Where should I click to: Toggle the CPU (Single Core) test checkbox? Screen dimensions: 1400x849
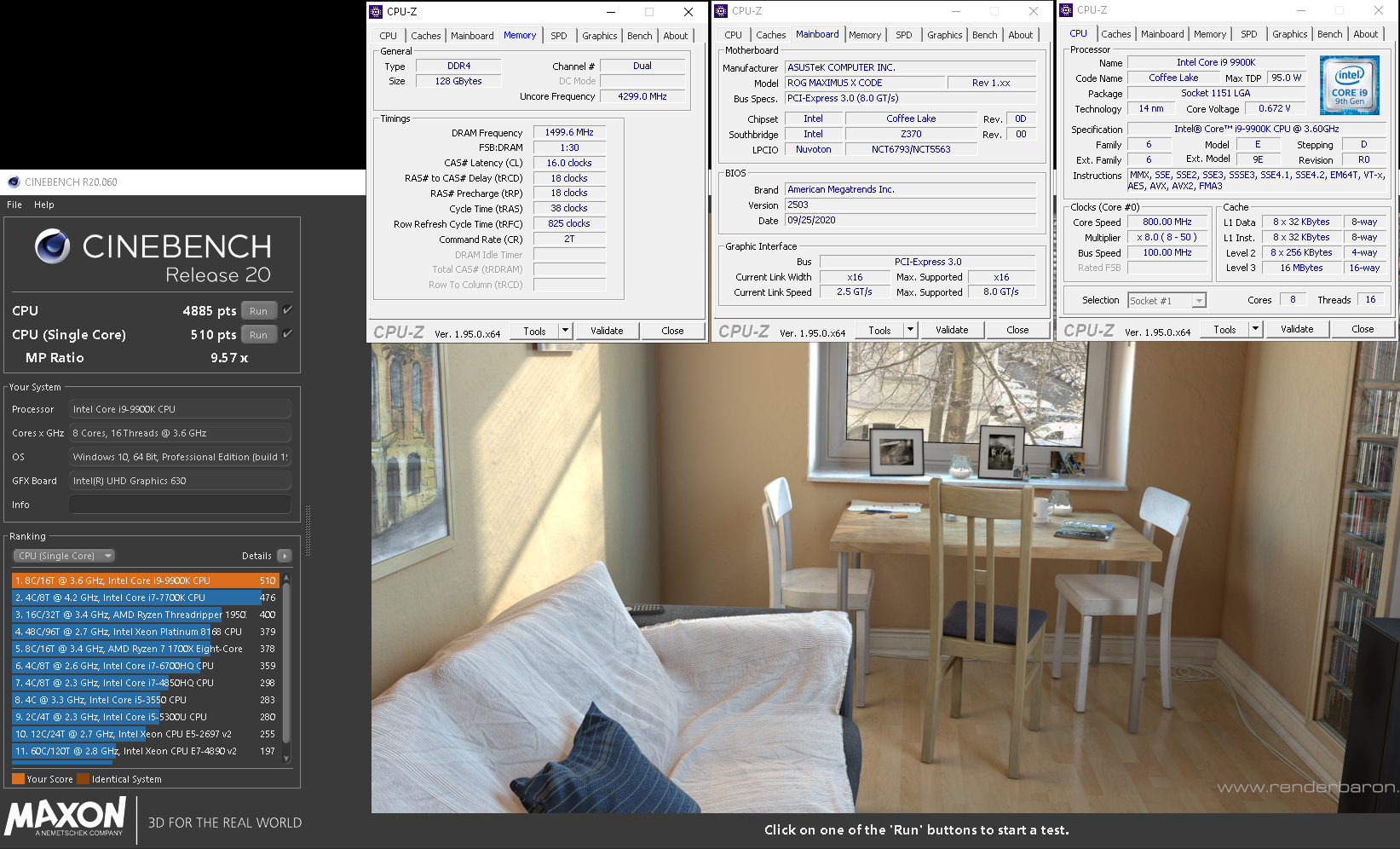(x=287, y=334)
